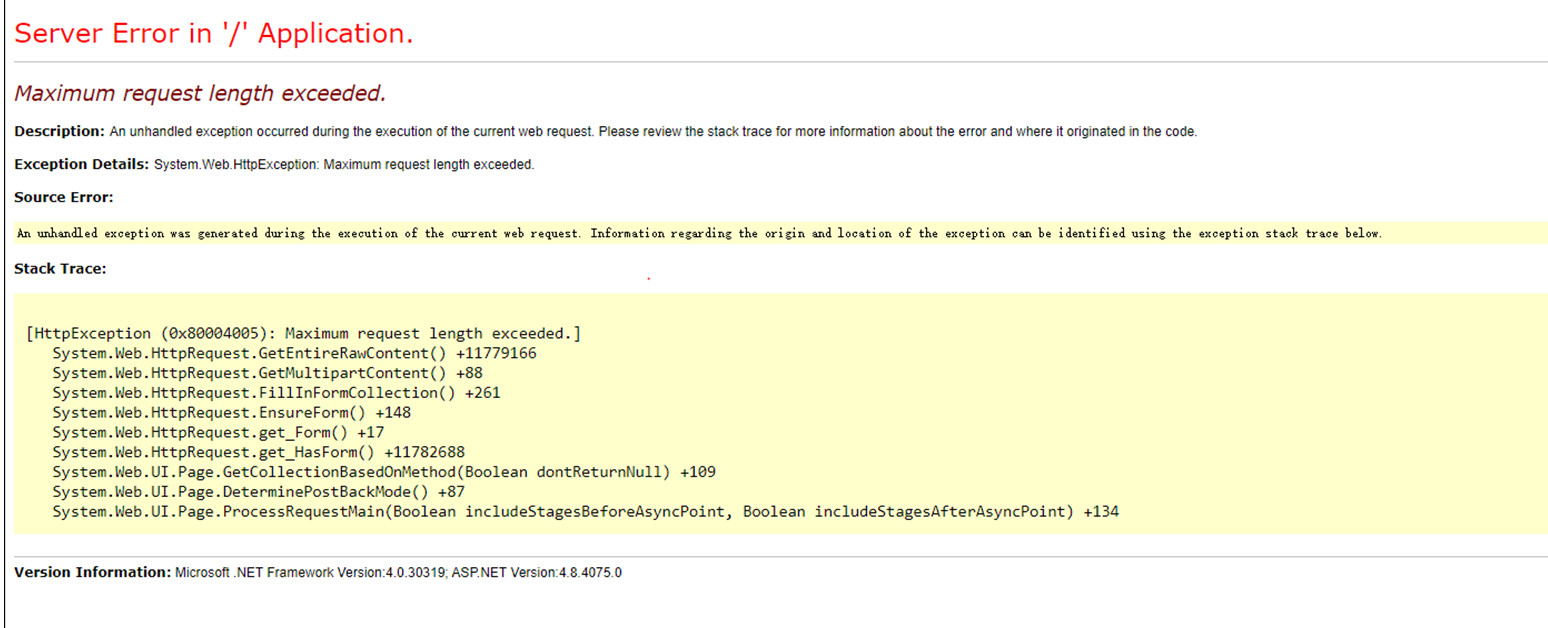Image resolution: width=1548 pixels, height=628 pixels.
Task: Click the bold 'Version Information:' label
Action: (x=93, y=573)
